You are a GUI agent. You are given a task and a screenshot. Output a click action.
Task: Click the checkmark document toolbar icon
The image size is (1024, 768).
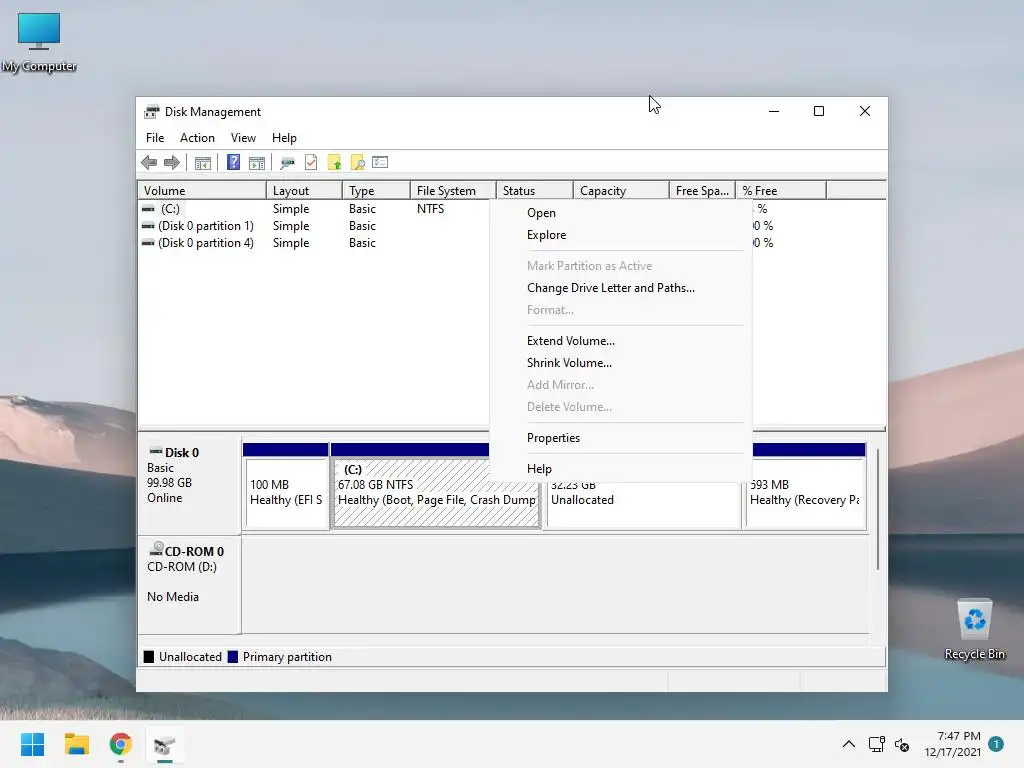311,163
